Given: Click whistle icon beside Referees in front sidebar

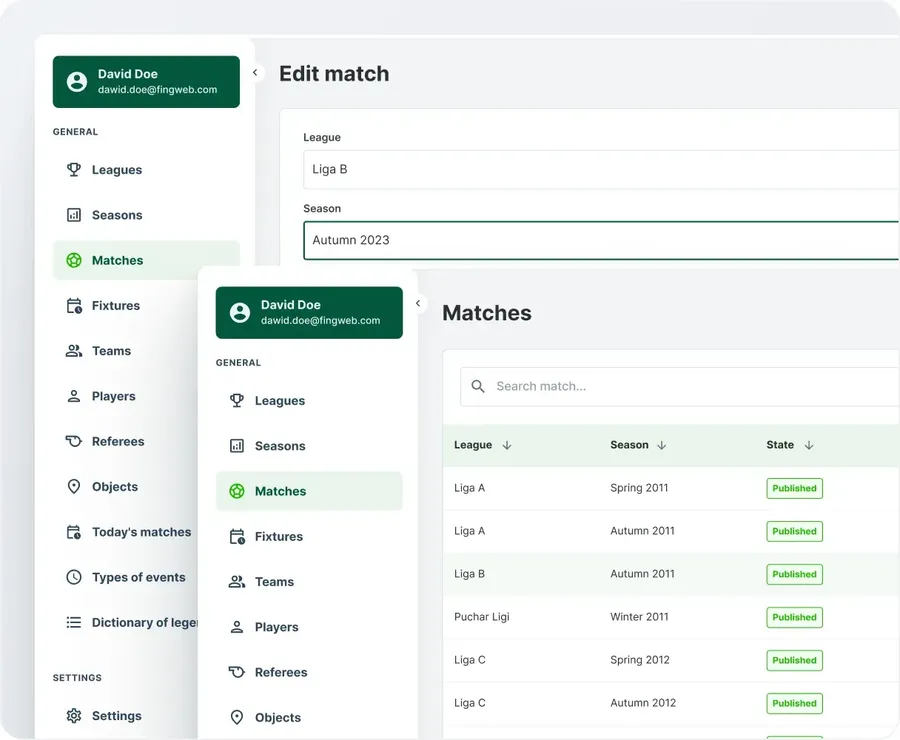Looking at the screenshot, I should (x=237, y=672).
